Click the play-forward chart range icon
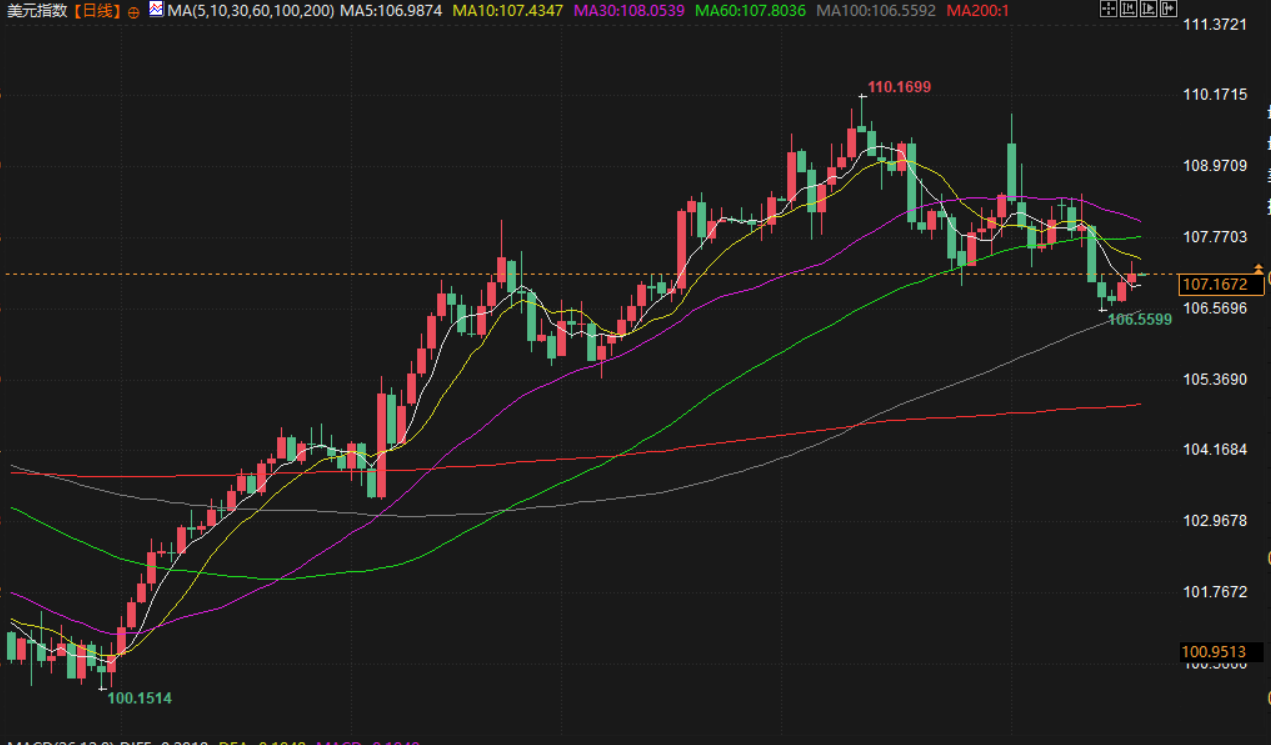Screen dimensions: 1271x745 (x=1148, y=10)
